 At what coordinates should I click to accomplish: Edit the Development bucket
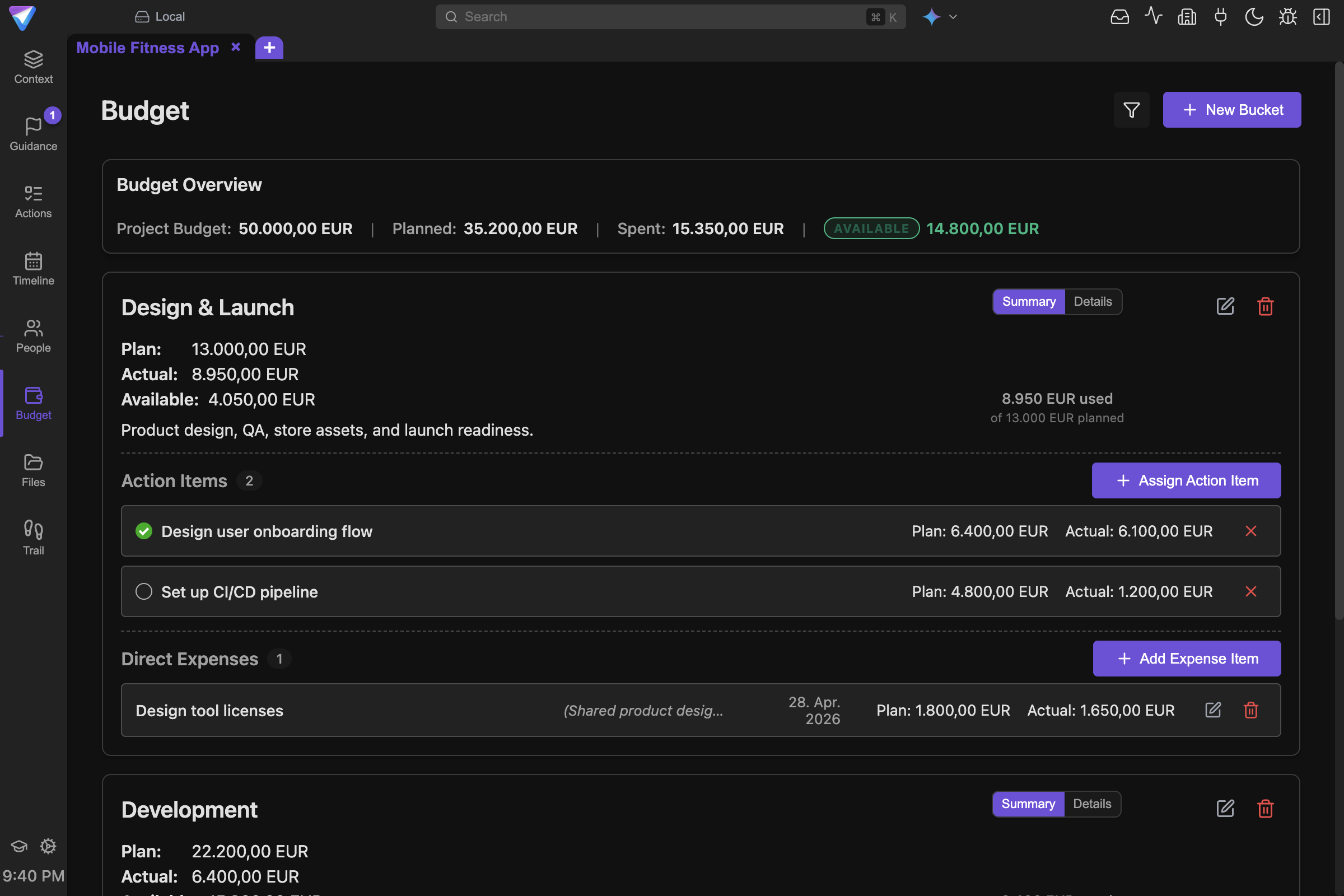pyautogui.click(x=1225, y=809)
